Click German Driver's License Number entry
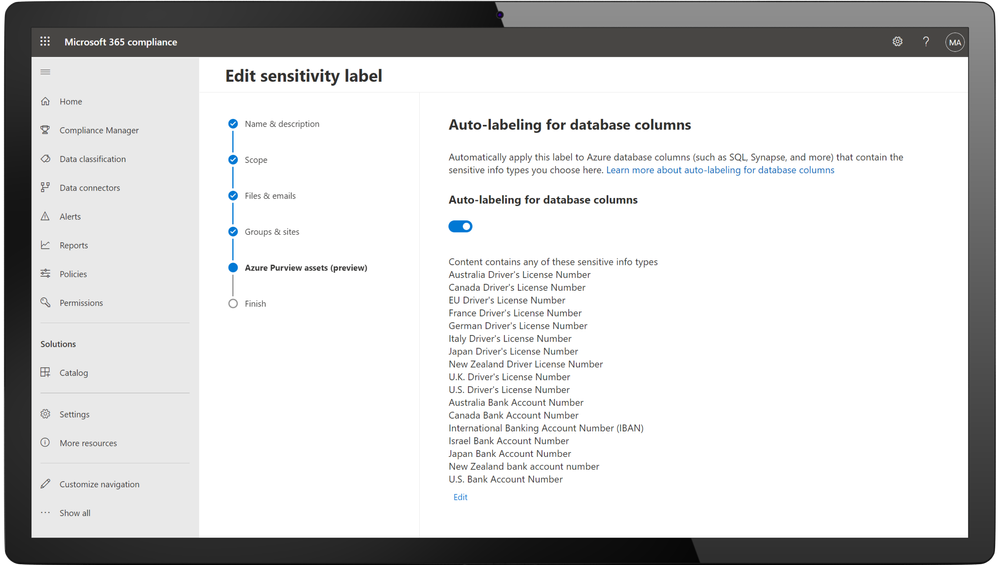The height and width of the screenshot is (565, 999). [x=518, y=325]
